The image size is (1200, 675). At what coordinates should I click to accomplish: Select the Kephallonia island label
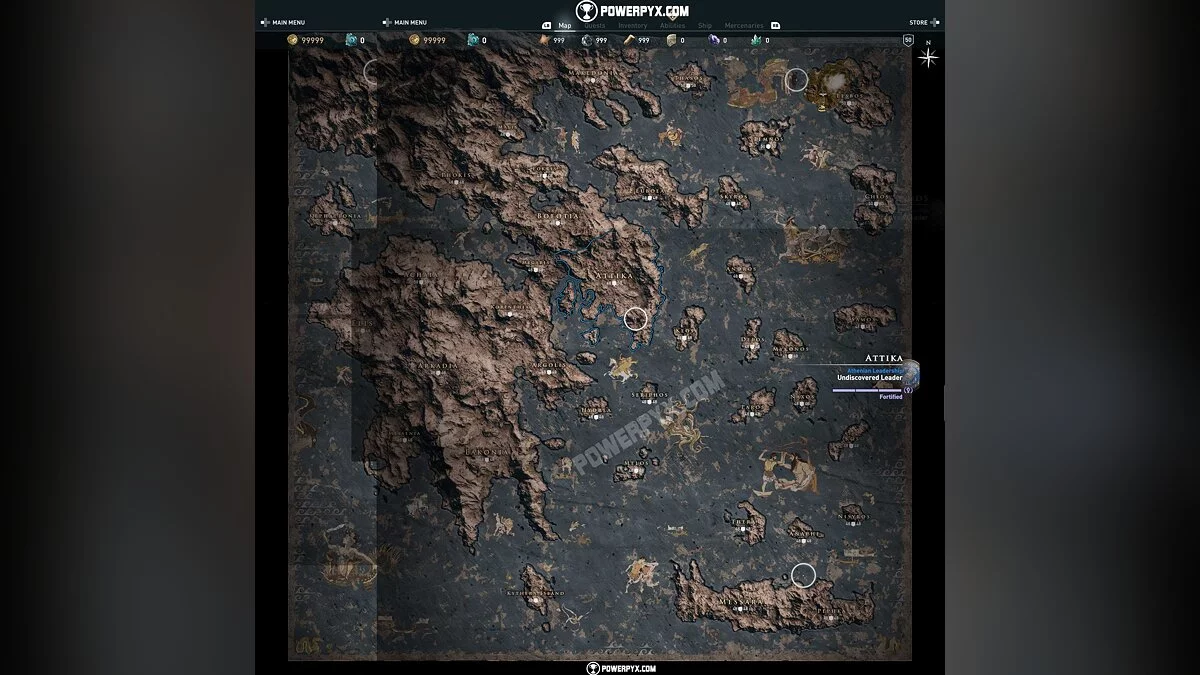pyautogui.click(x=336, y=215)
